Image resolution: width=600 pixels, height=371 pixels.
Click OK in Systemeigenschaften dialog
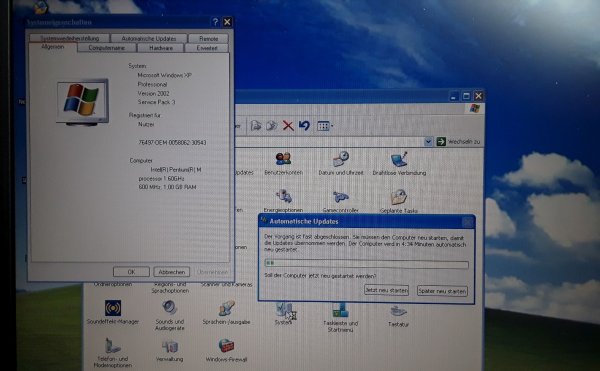tap(131, 272)
